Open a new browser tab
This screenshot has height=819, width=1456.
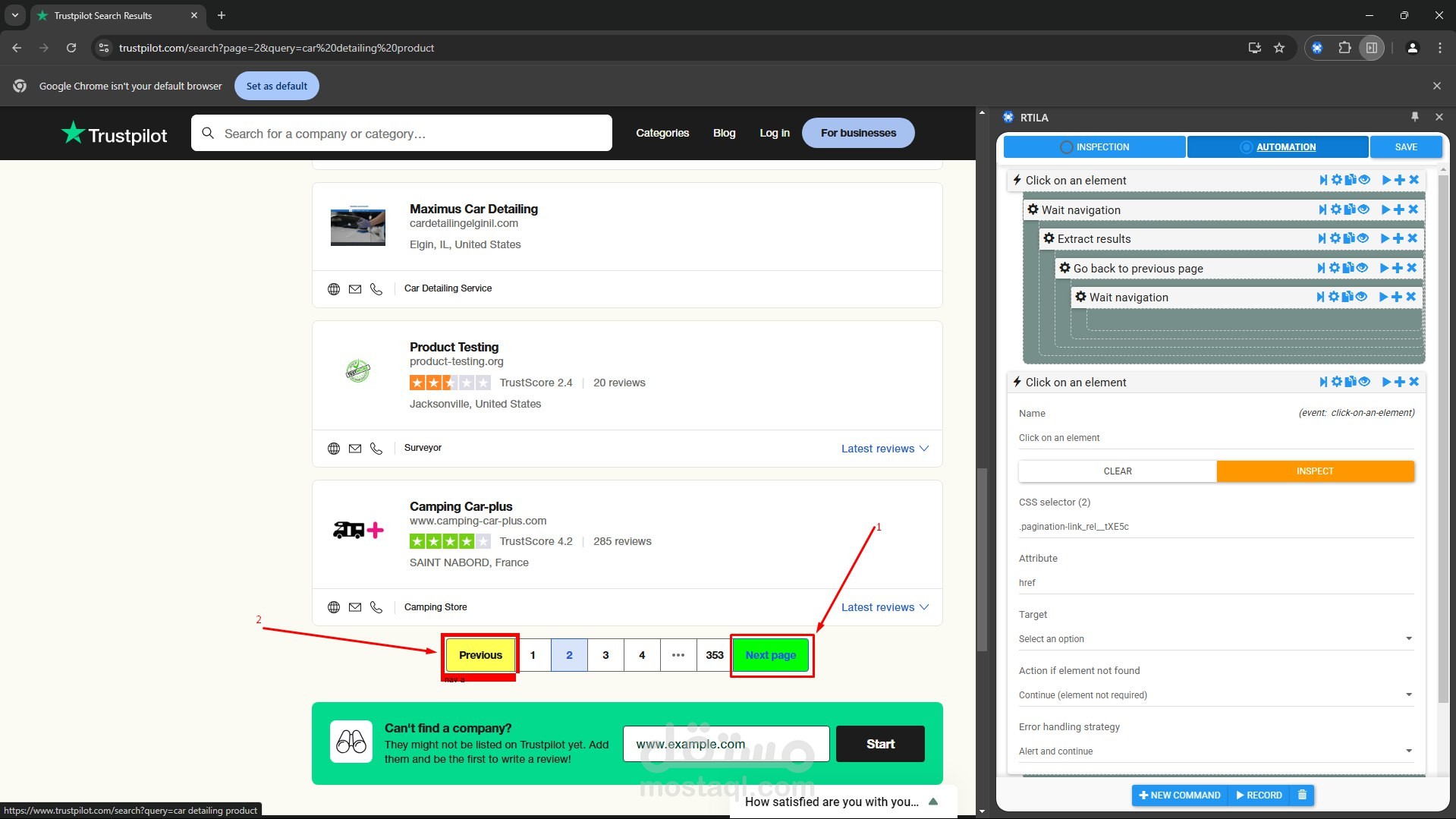222,15
